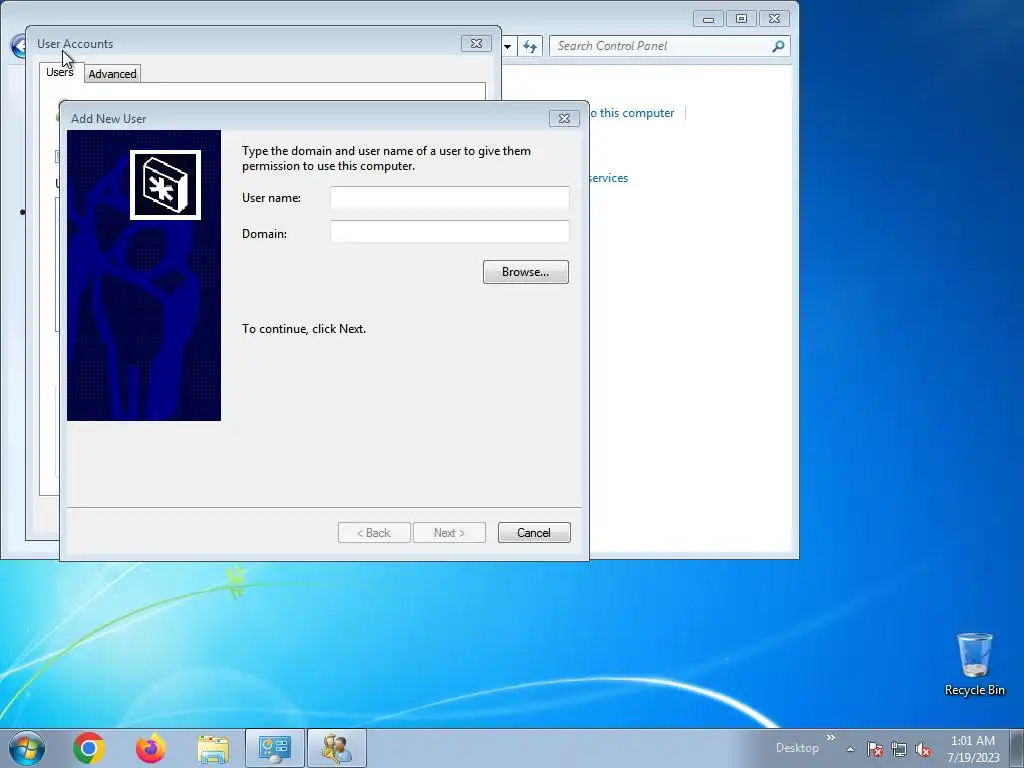This screenshot has width=1024, height=768.
Task: Open address bar history dropdown
Action: [x=507, y=46]
